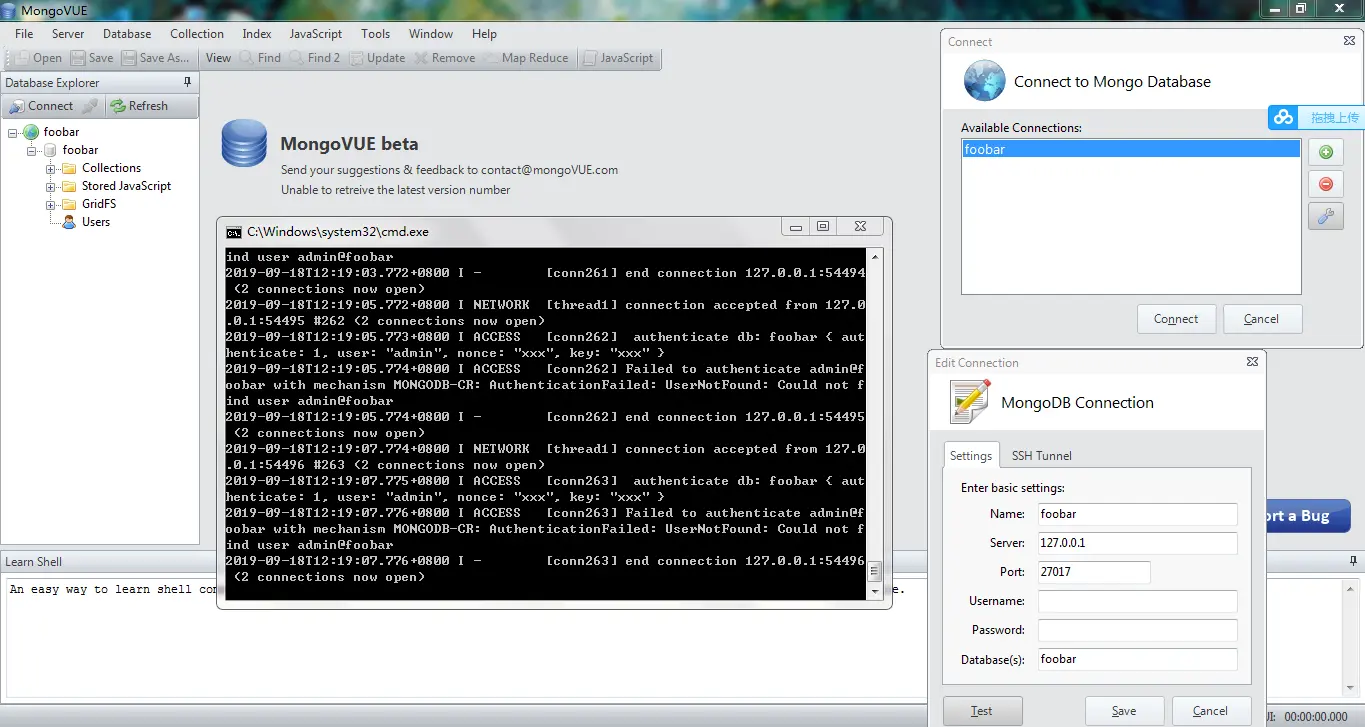This screenshot has width=1365, height=727.
Task: Collapse the foobar database node
Action: pyautogui.click(x=32, y=150)
